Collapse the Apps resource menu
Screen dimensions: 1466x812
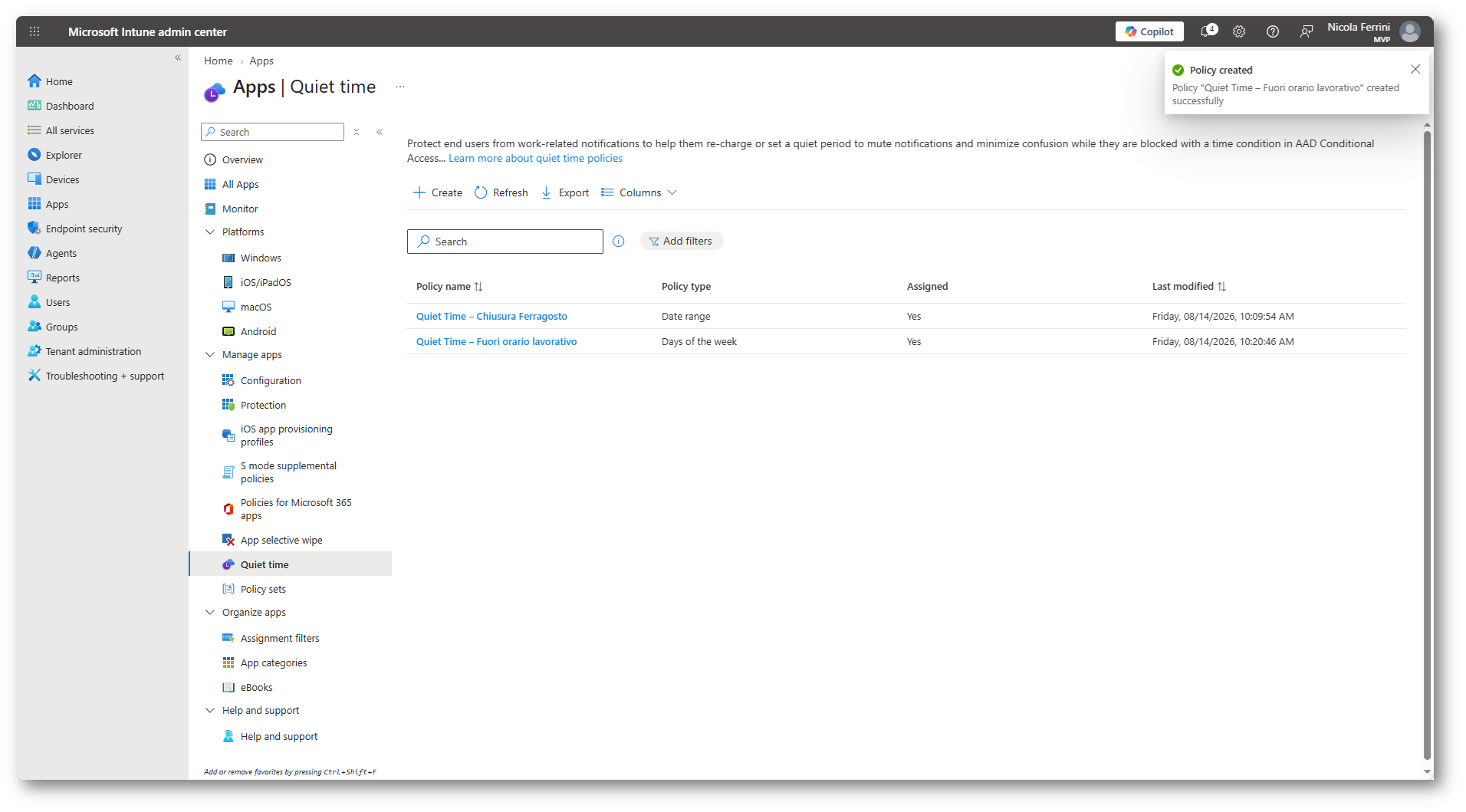coord(380,132)
